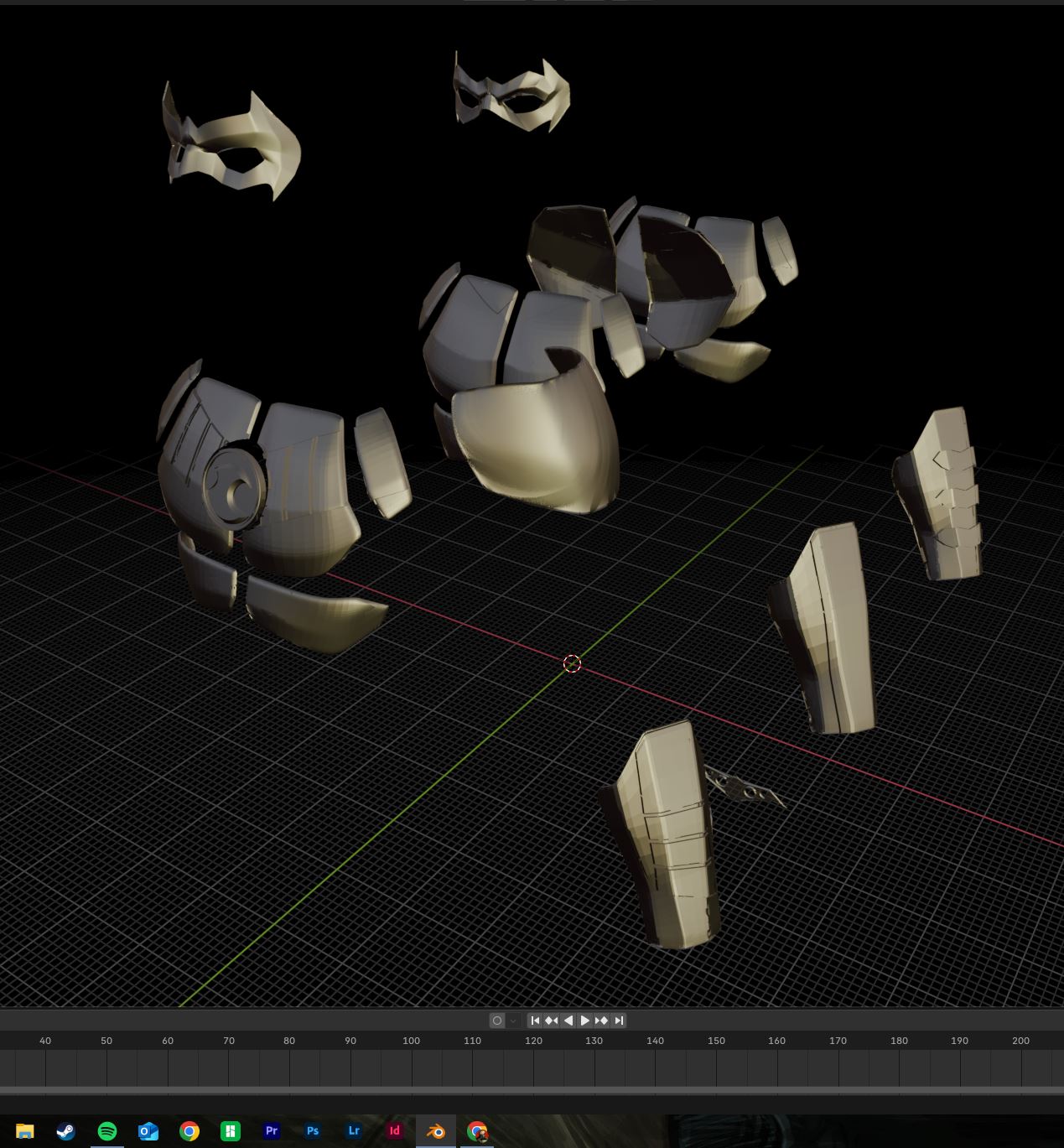Image resolution: width=1064 pixels, height=1148 pixels.
Task: Launch Adobe Photoshop from taskbar
Action: click(312, 1131)
